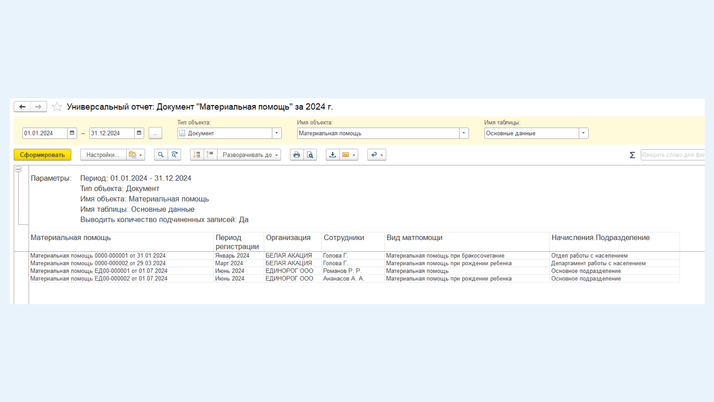Select the 'Вид матпомощи' column header
714x402 pixels.
click(414, 238)
